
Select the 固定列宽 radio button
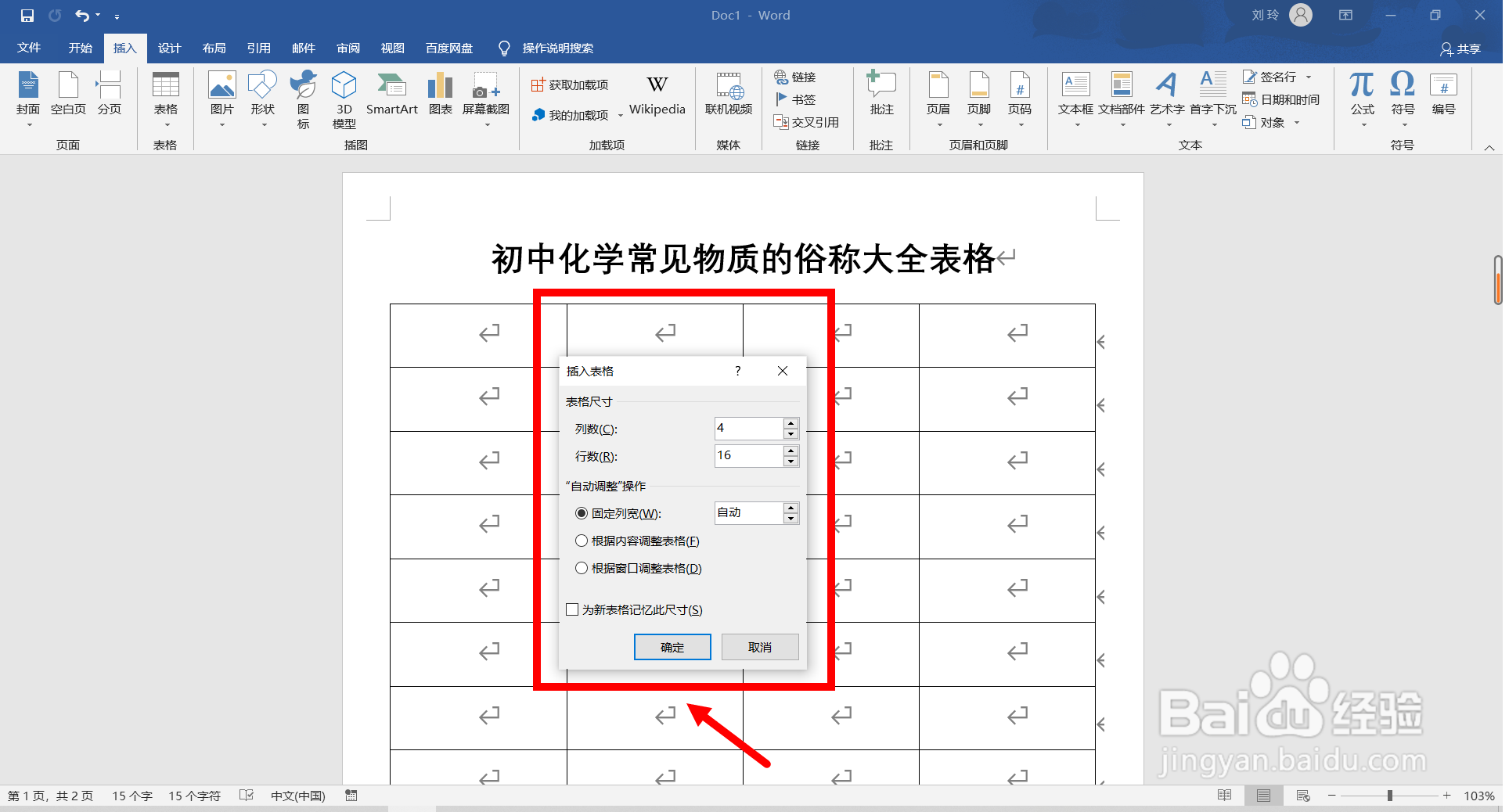(582, 513)
